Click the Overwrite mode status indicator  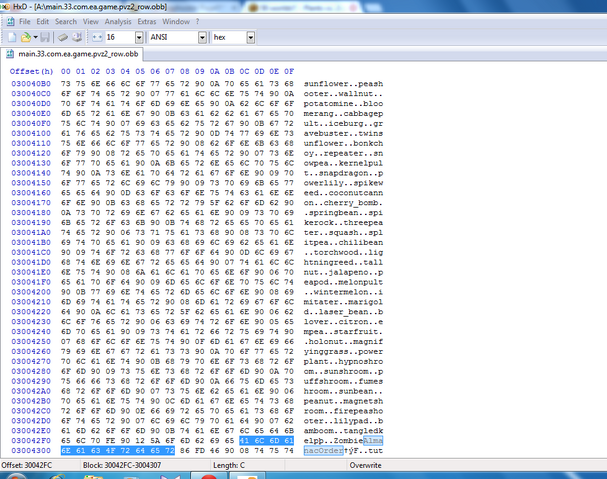click(x=365, y=465)
